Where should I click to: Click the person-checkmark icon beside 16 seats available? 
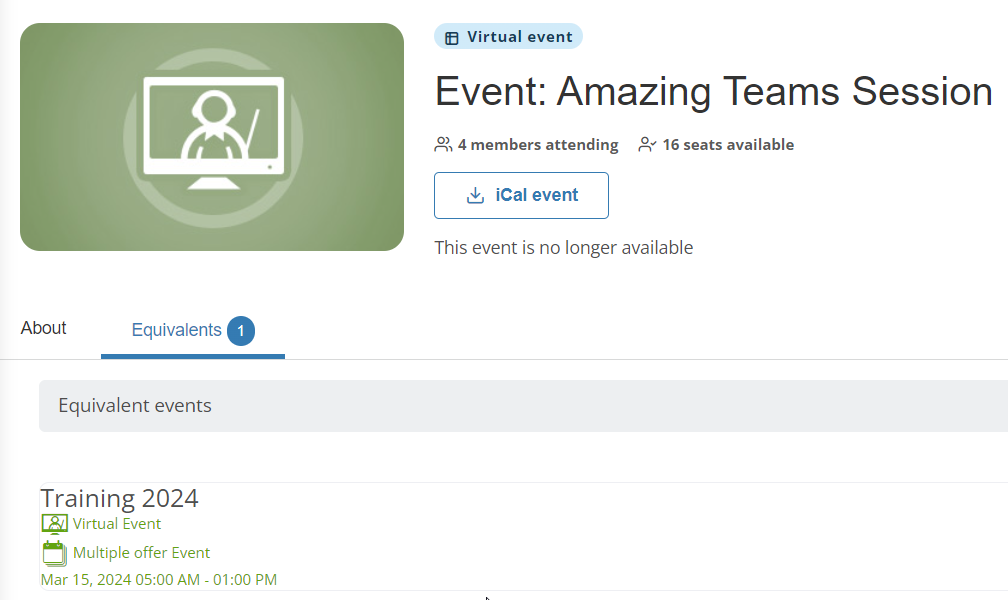pyautogui.click(x=647, y=144)
